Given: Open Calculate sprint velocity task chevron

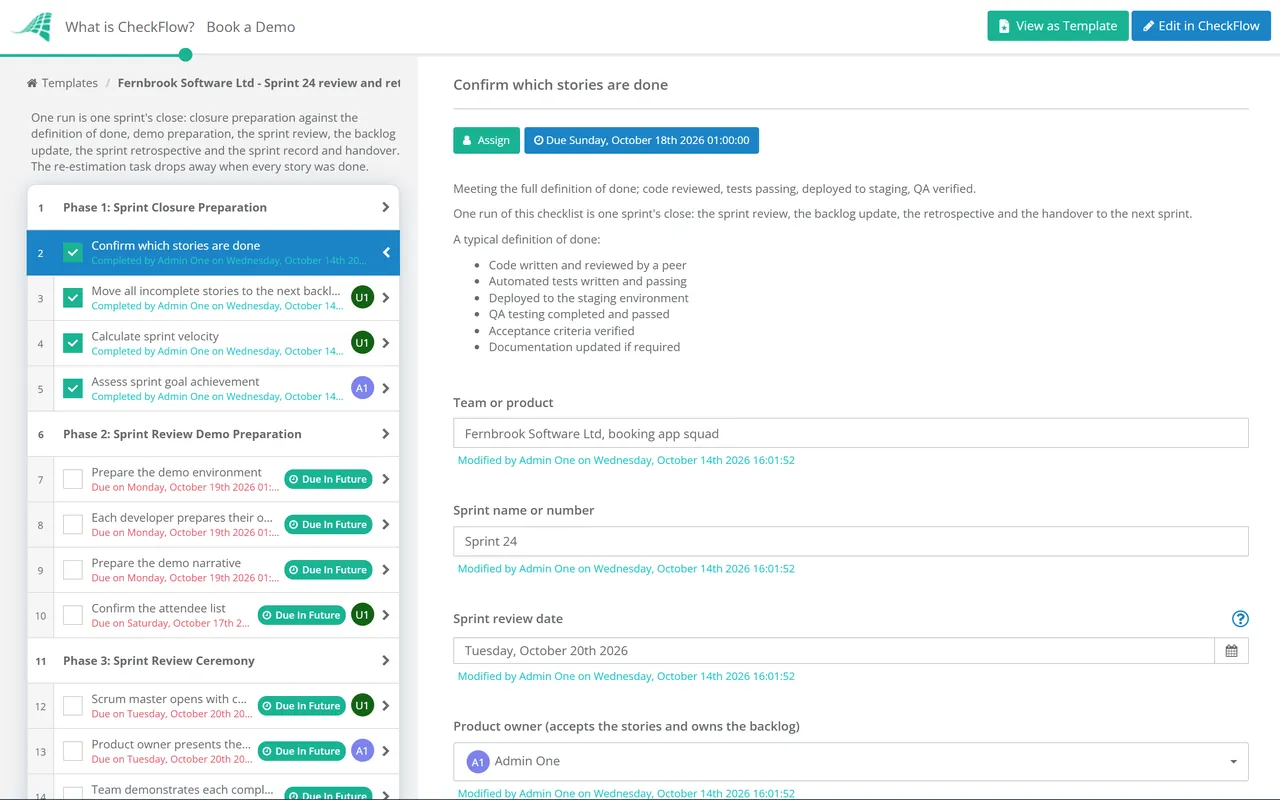Looking at the screenshot, I should pyautogui.click(x=386, y=343).
